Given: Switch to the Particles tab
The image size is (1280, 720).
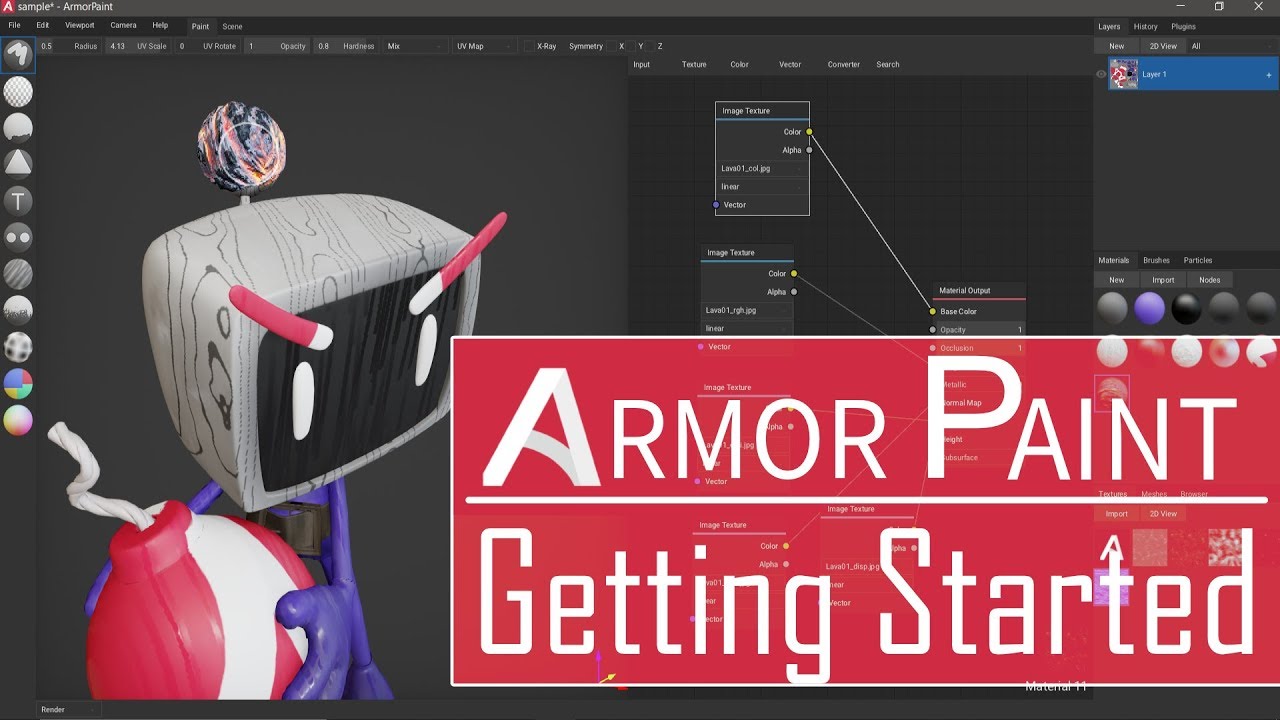Looking at the screenshot, I should pos(1198,260).
